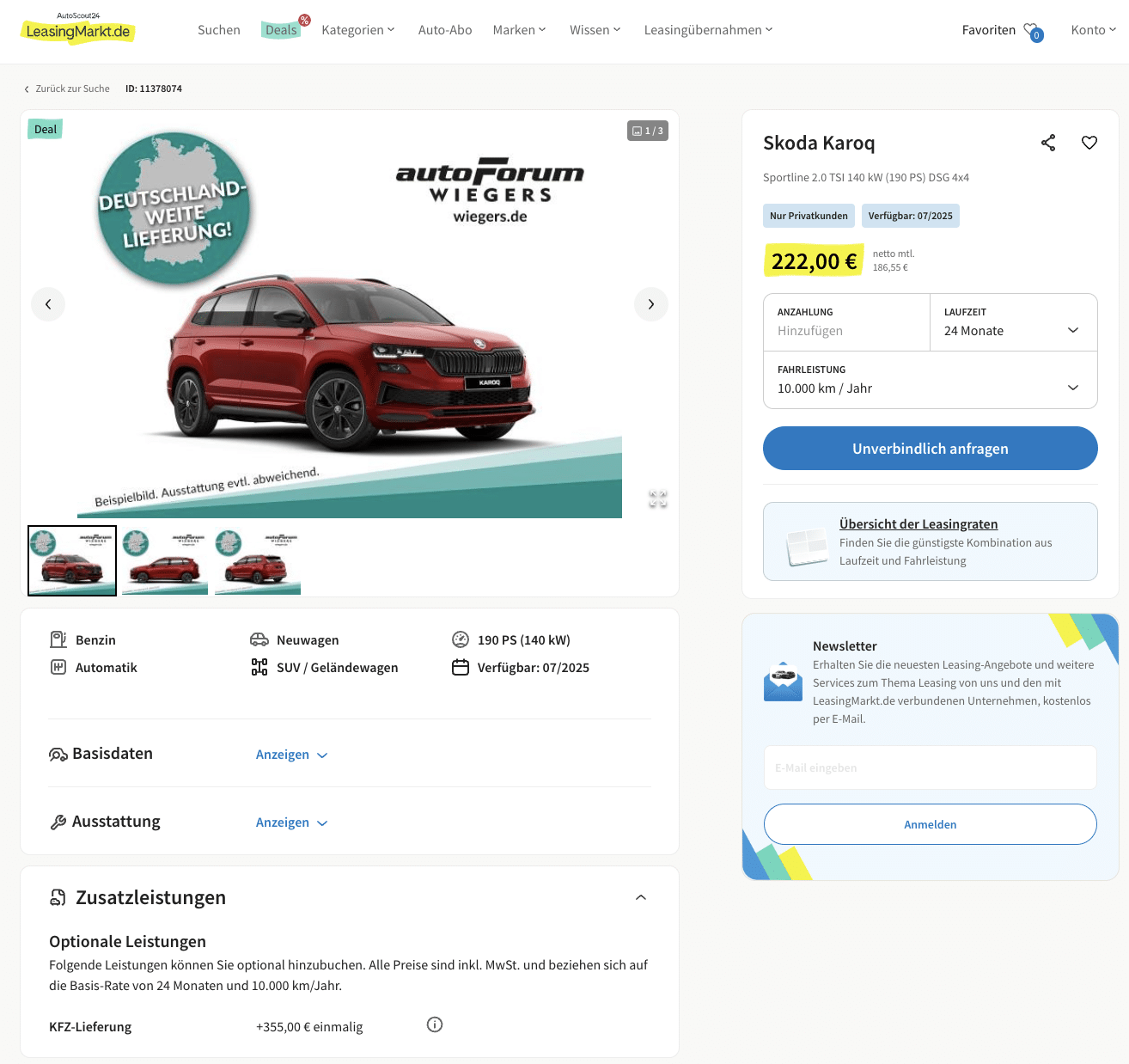Click the Neuwagen car icon

coord(259,639)
